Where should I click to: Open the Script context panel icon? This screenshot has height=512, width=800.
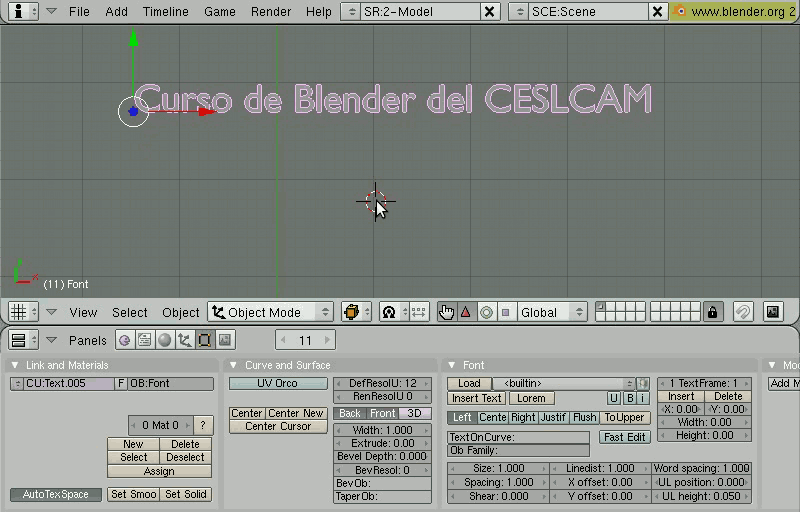click(145, 340)
